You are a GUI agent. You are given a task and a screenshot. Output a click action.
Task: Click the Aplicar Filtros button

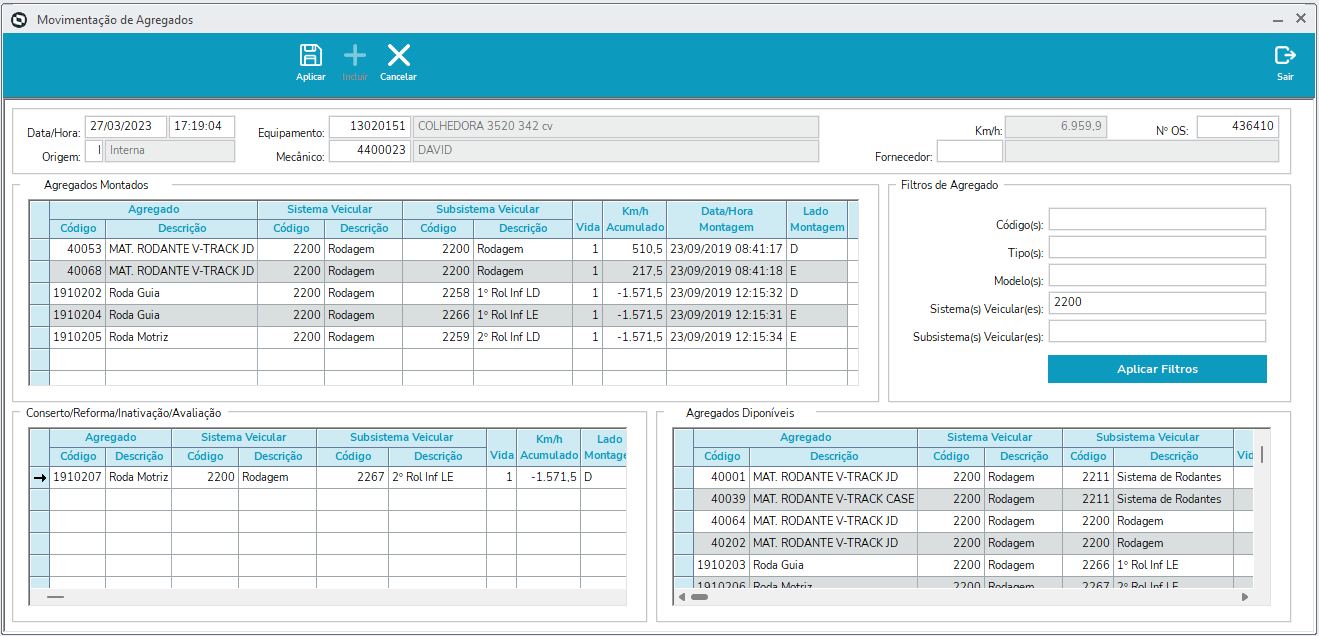1157,369
